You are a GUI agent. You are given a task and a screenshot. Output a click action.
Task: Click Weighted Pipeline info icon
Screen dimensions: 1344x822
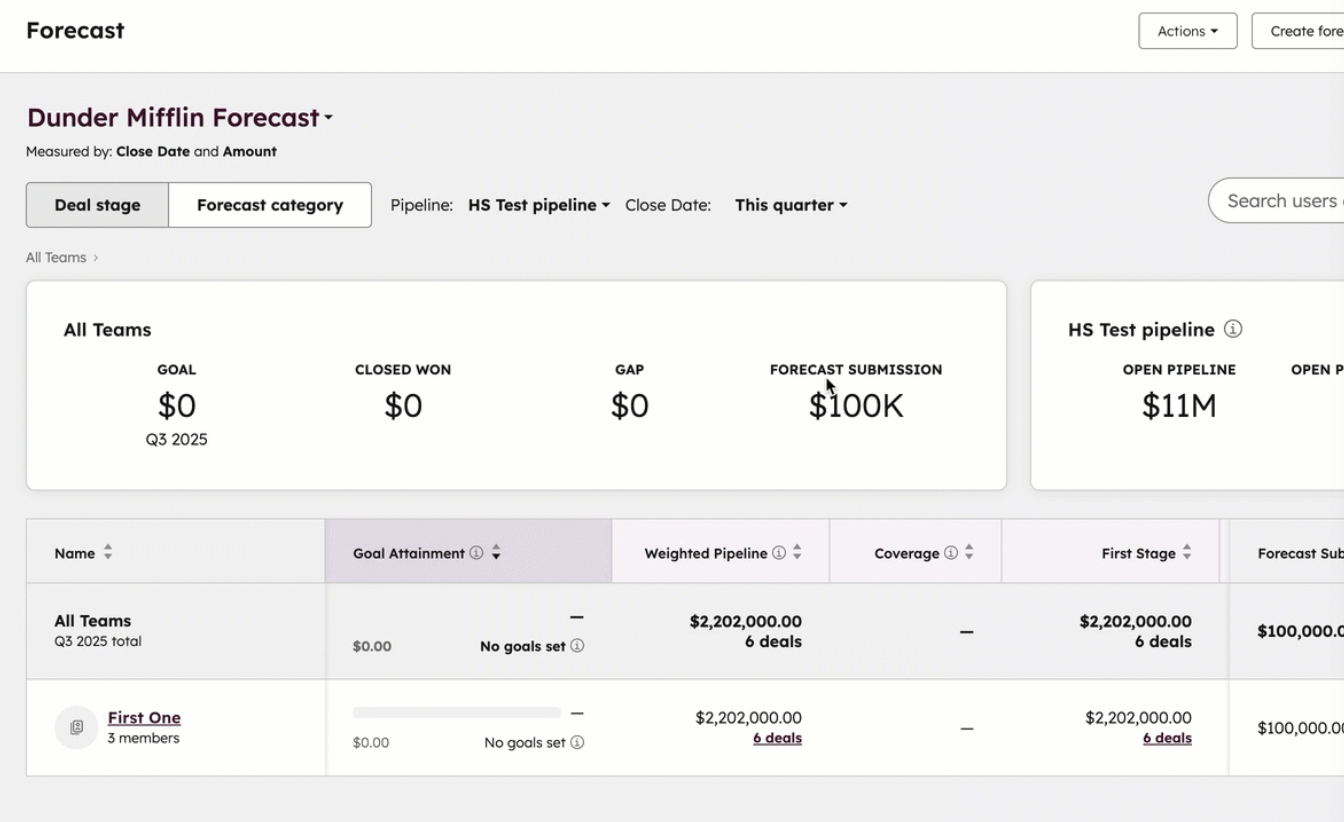[x=779, y=553]
